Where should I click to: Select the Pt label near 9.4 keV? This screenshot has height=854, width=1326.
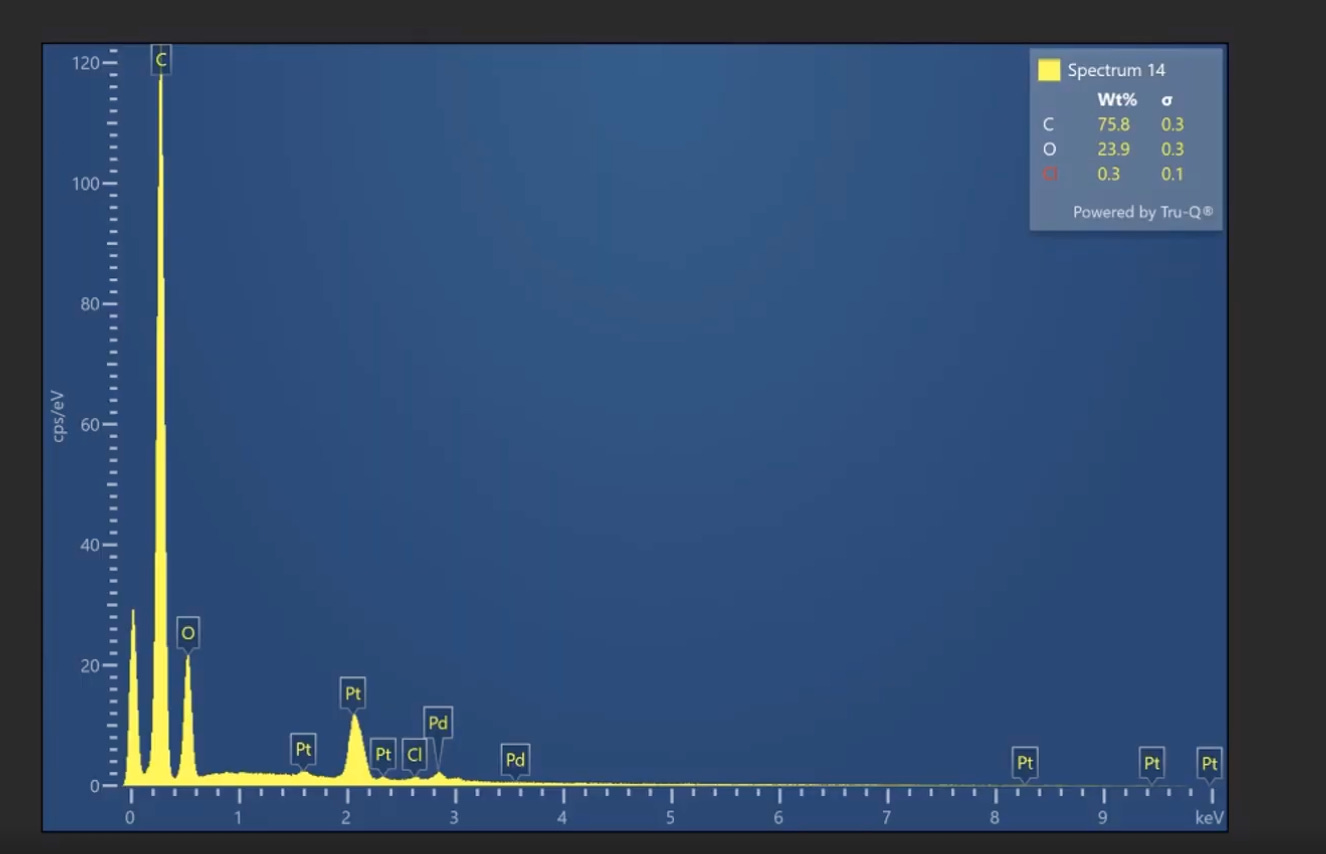tap(1152, 763)
